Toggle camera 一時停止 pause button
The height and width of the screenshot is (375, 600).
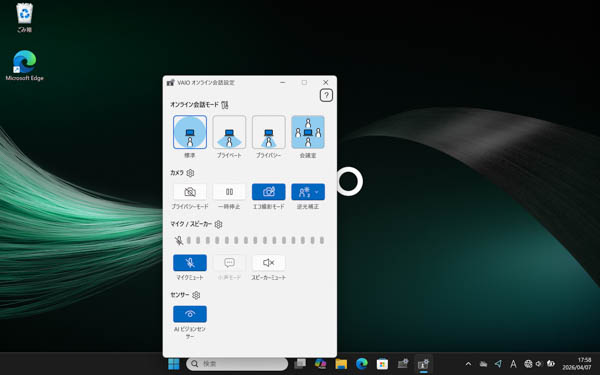click(229, 192)
